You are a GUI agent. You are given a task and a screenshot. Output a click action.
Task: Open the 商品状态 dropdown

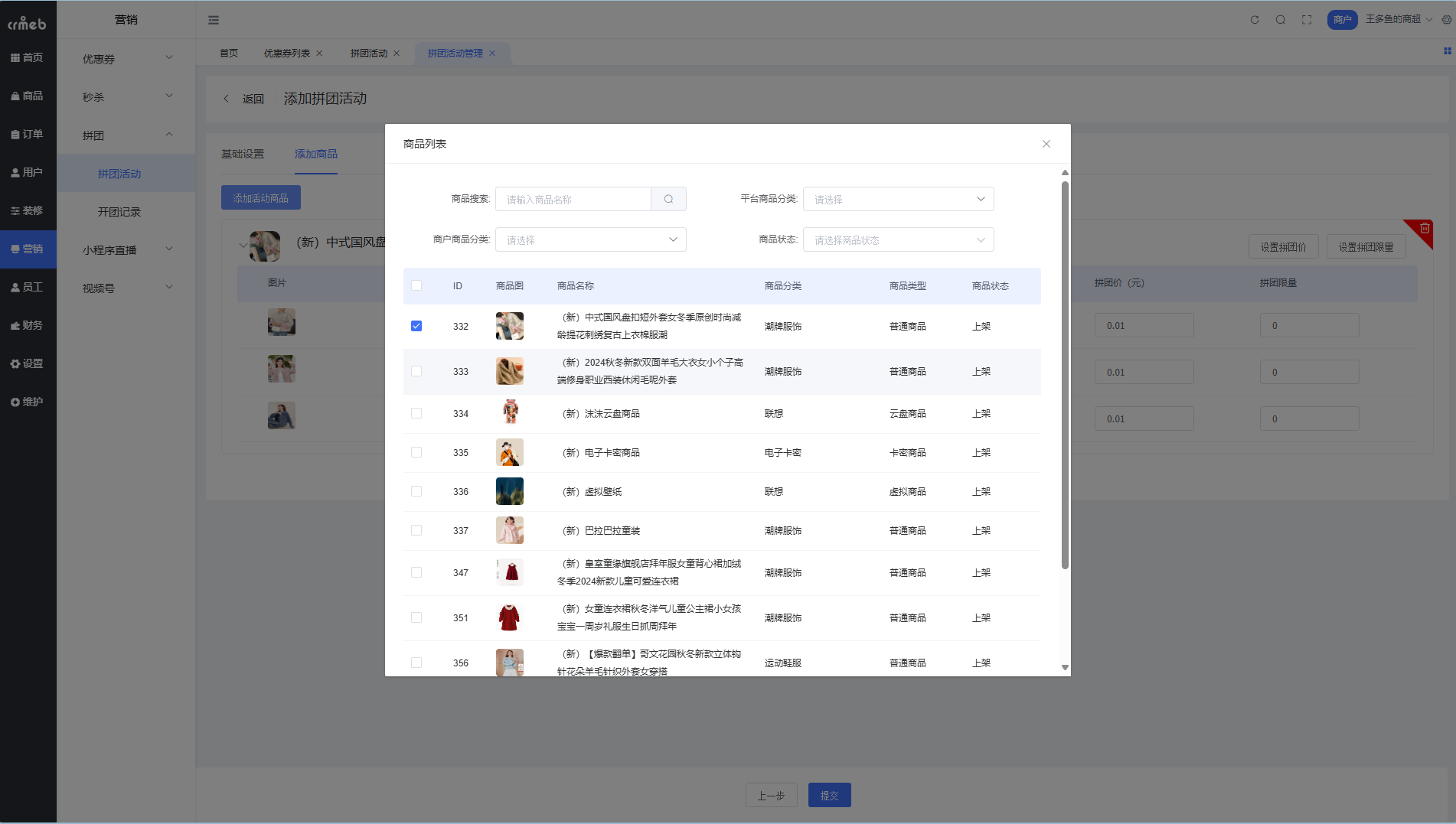pyautogui.click(x=898, y=239)
